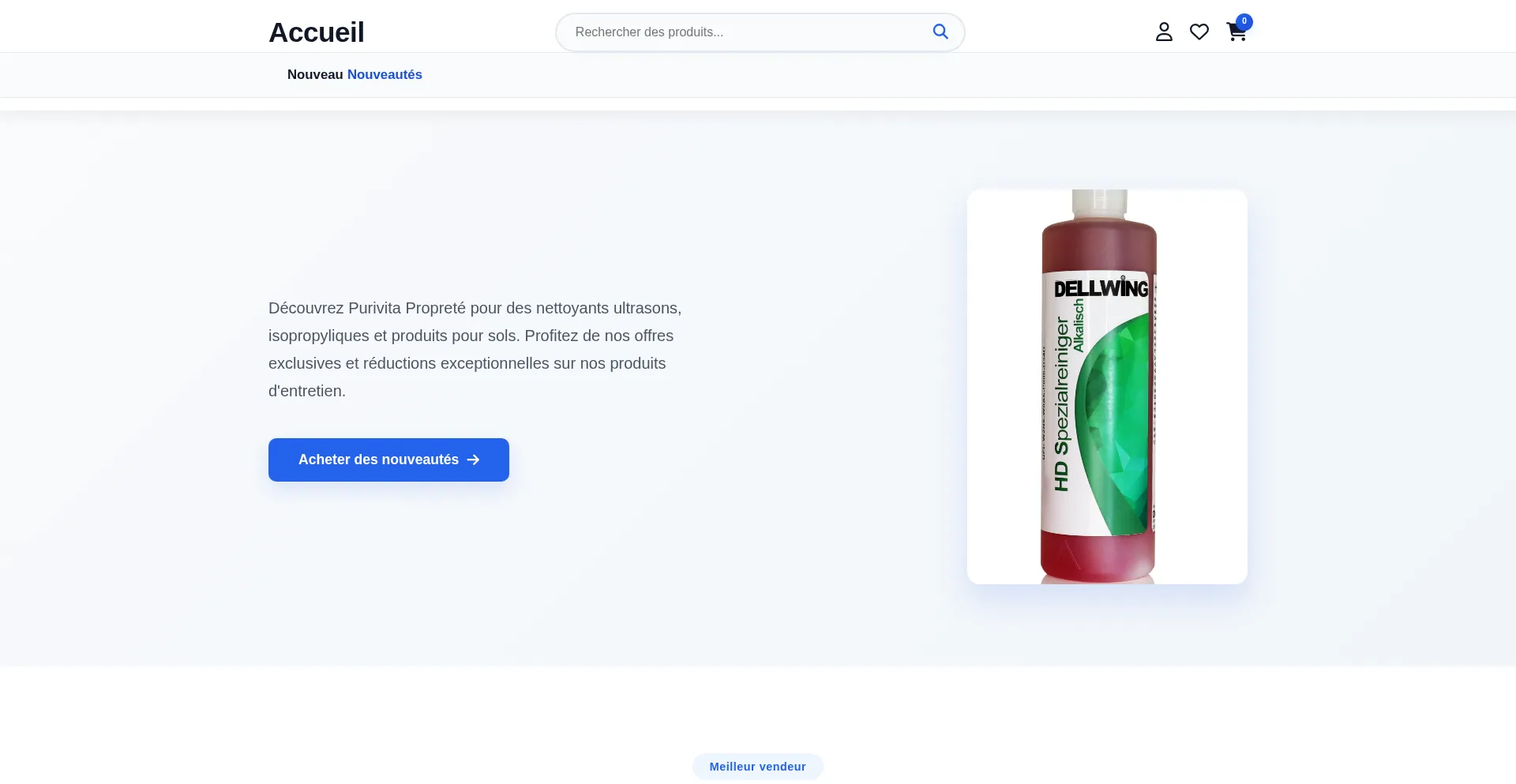Click the Accueil site logo
The width and height of the screenshot is (1516, 784).
317,32
